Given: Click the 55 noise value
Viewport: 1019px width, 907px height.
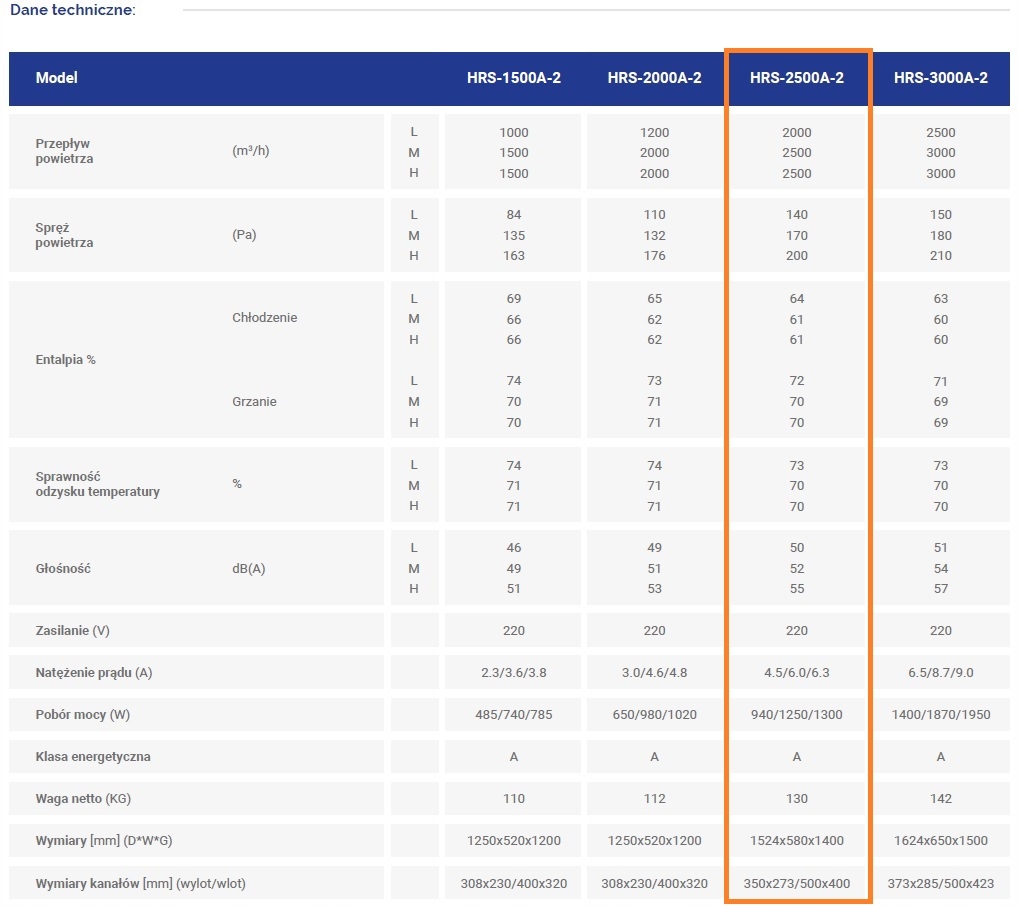Looking at the screenshot, I should click(797, 589).
